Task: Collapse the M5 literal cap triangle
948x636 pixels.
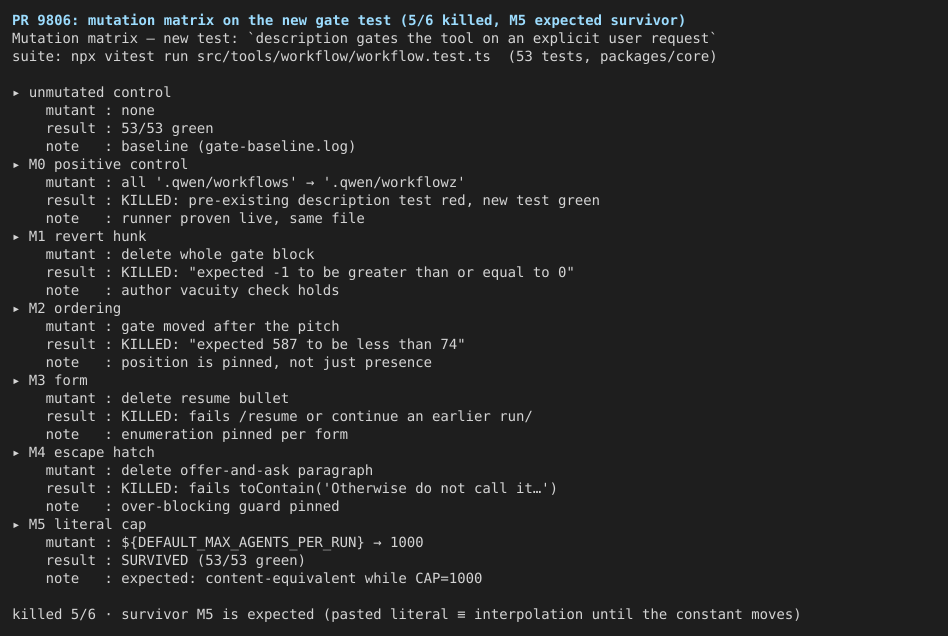Action: [x=16, y=525]
